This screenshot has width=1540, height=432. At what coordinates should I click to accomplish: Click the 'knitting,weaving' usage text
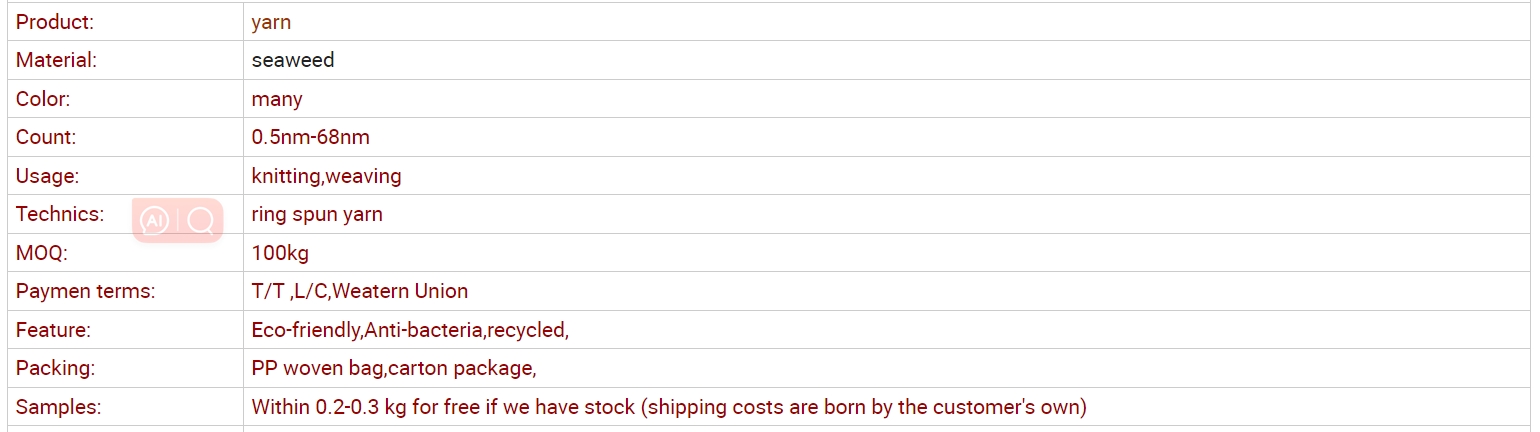(326, 176)
